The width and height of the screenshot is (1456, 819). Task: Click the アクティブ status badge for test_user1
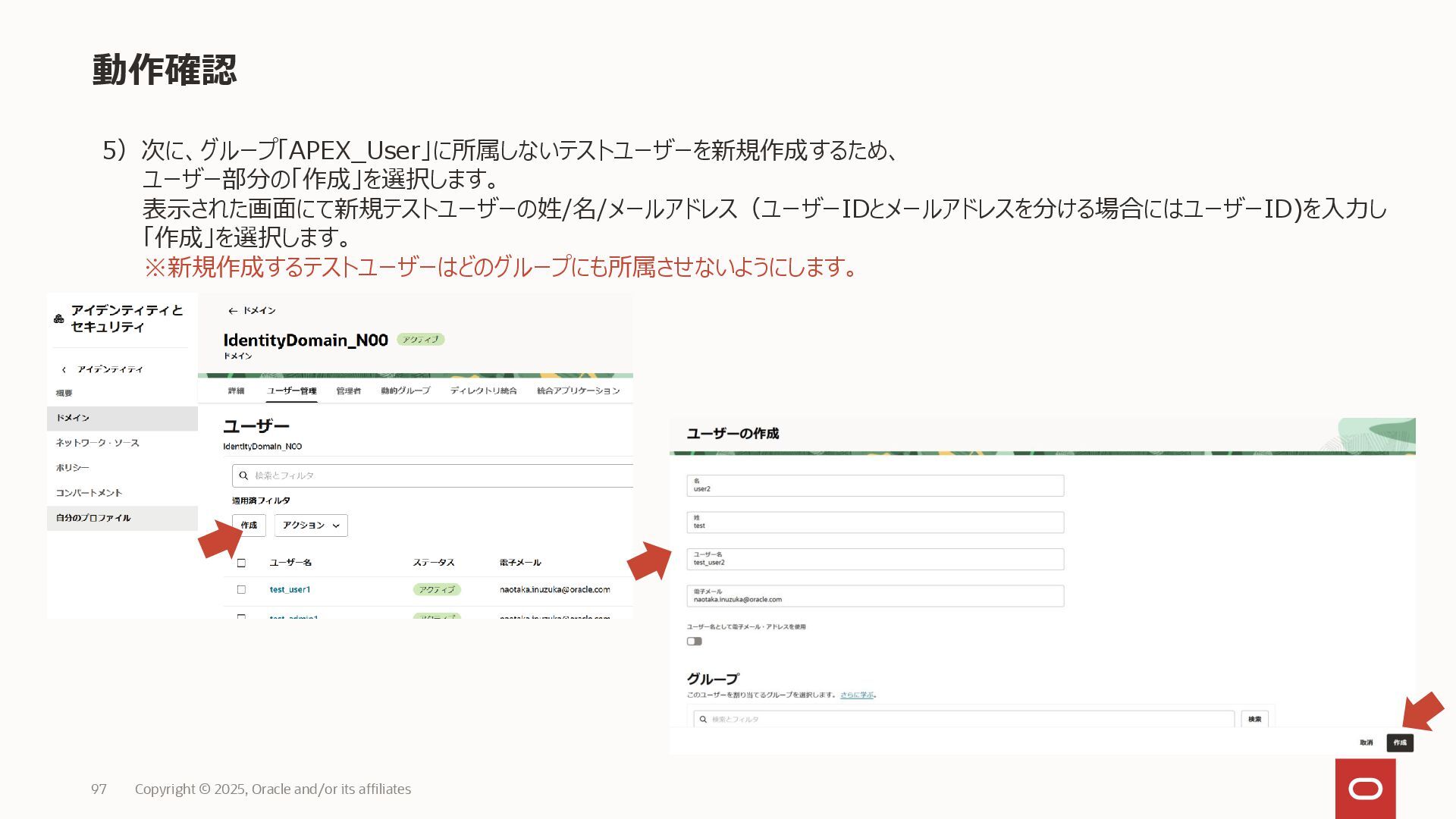click(437, 589)
